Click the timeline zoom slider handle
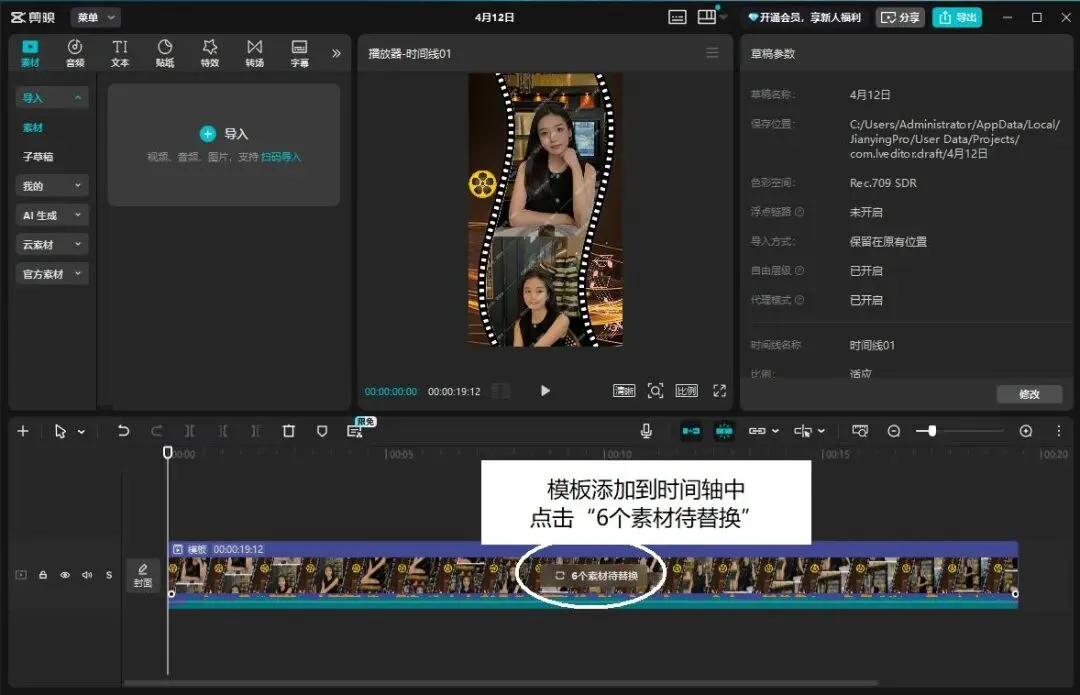The image size is (1080, 695). [931, 431]
